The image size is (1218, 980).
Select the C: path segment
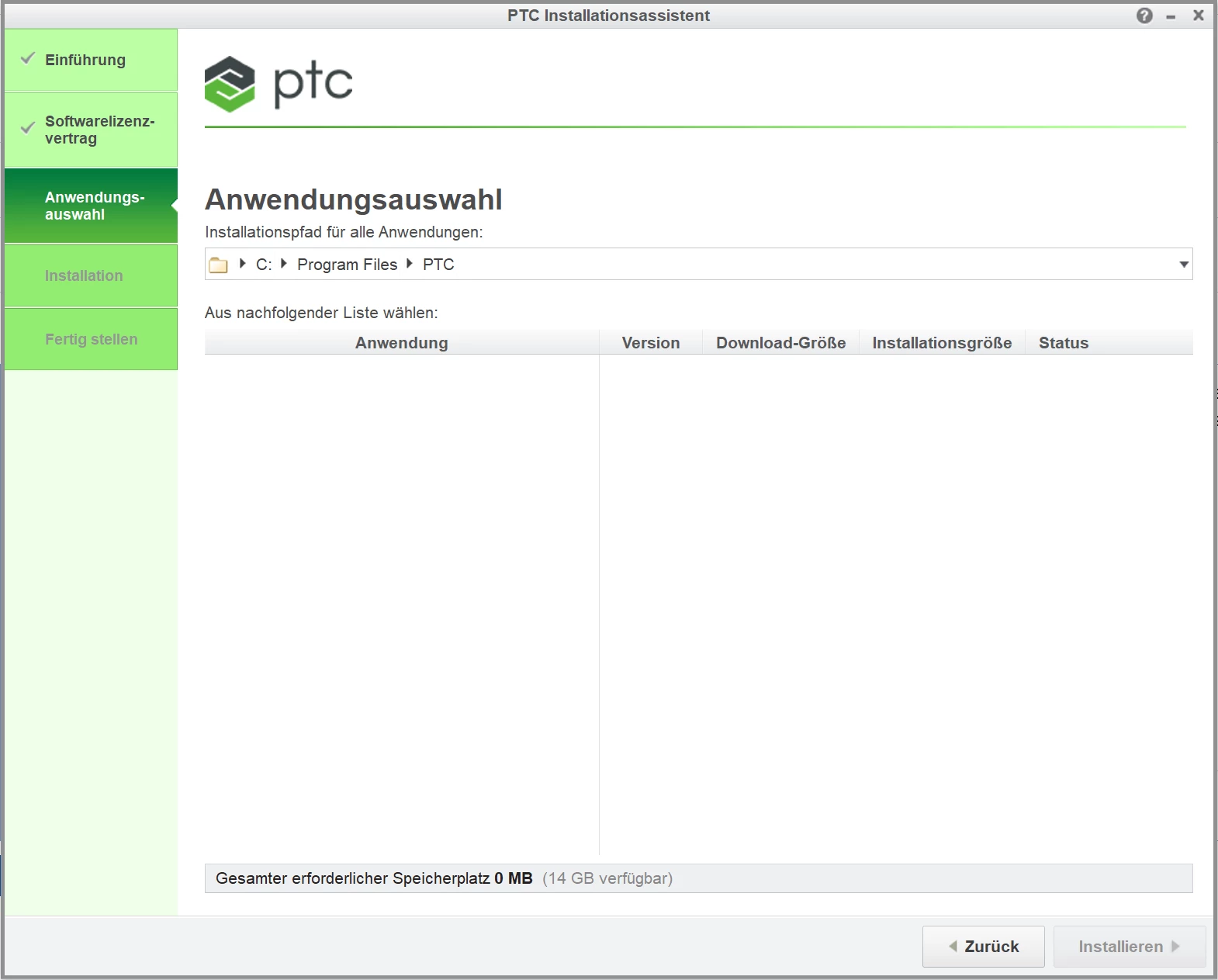tap(264, 265)
